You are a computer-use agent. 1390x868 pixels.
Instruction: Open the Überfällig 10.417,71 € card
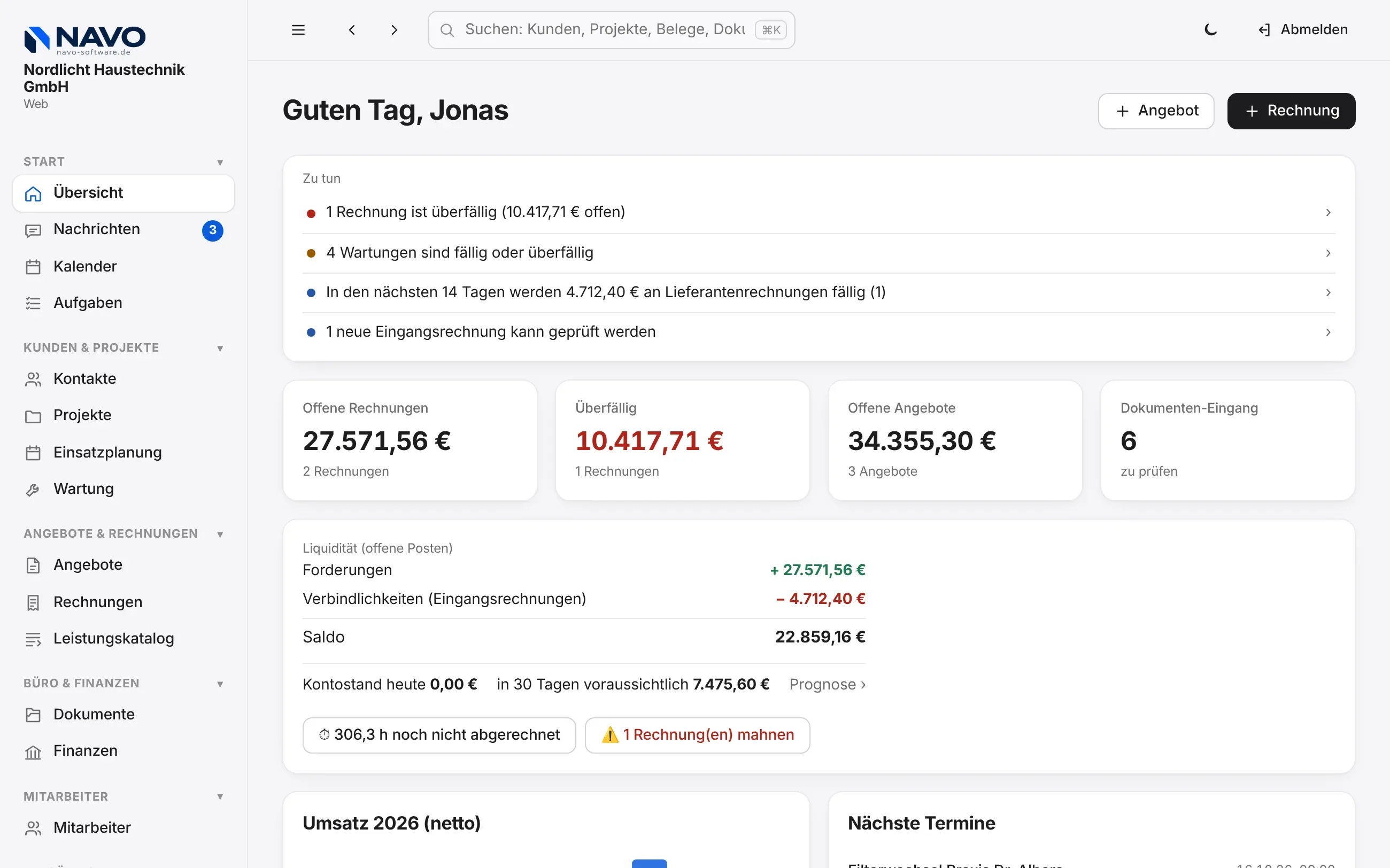tap(682, 440)
